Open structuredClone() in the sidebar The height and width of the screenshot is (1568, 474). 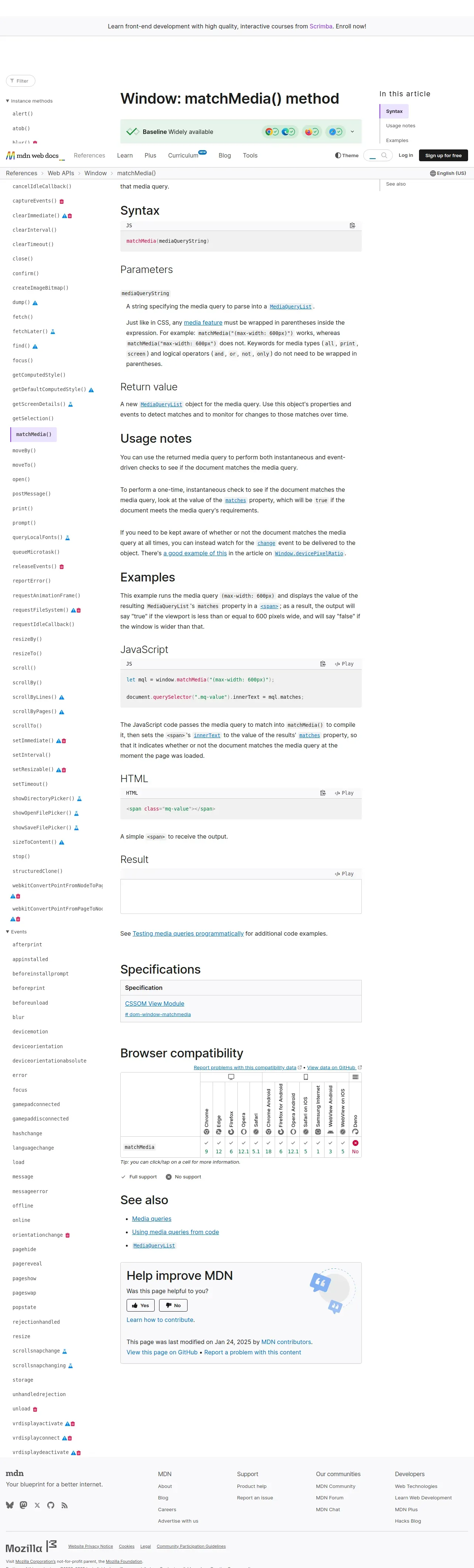click(x=37, y=871)
